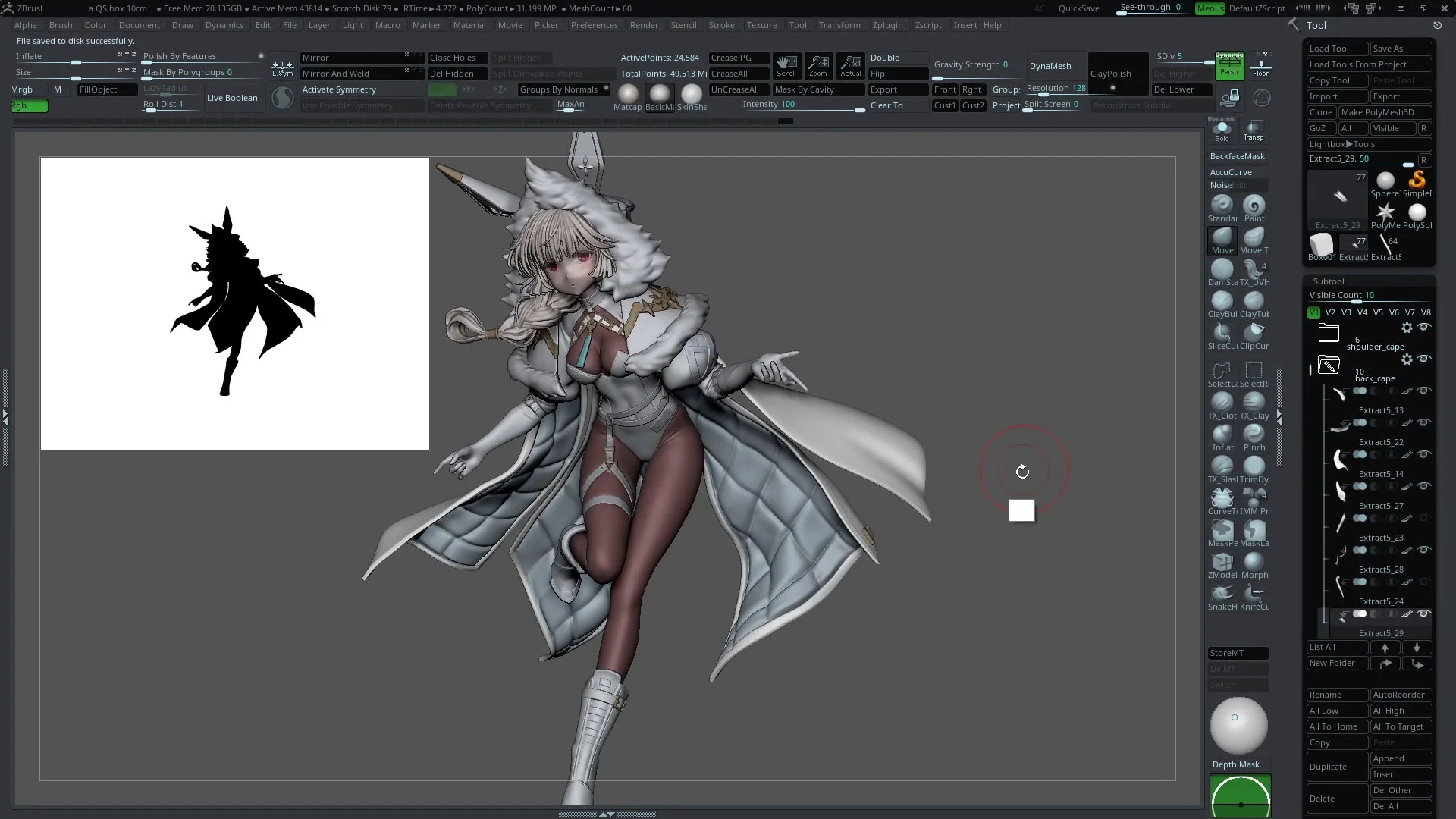Image resolution: width=1456 pixels, height=819 pixels.
Task: Adjust DynaMesh Resolution slider
Action: (1056, 89)
